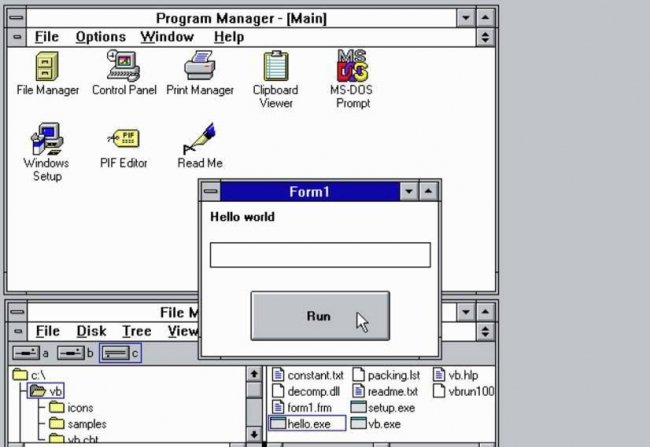Restore the Main group window
The height and width of the screenshot is (447, 650).
point(485,37)
